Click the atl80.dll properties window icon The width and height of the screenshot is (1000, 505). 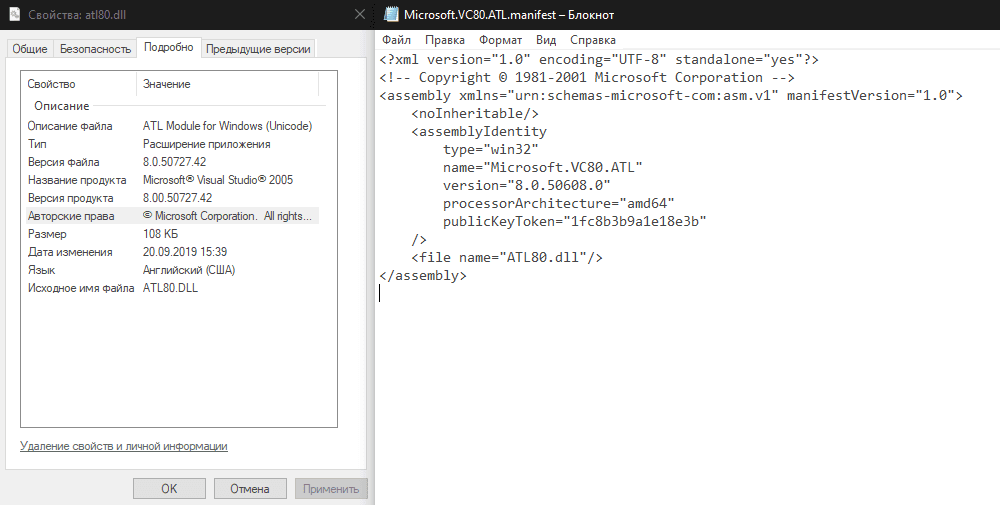[10, 15]
